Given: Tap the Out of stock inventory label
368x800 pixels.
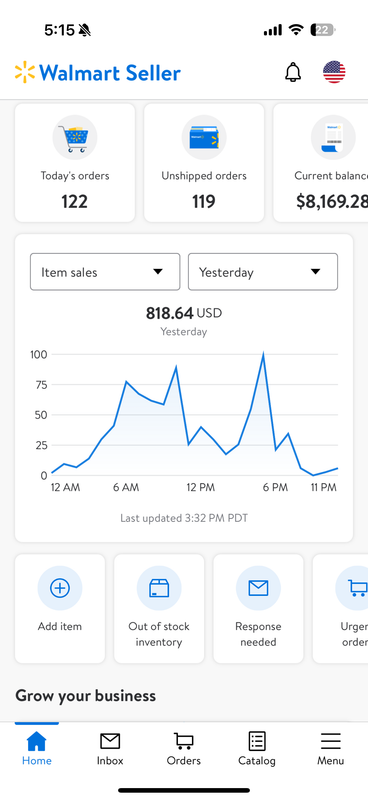Looking at the screenshot, I should 159,634.
